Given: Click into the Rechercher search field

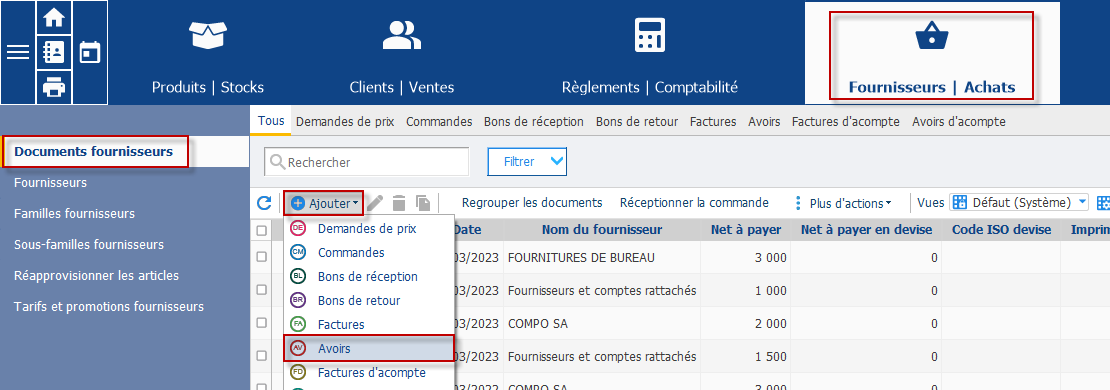Looking at the screenshot, I should 367,162.
